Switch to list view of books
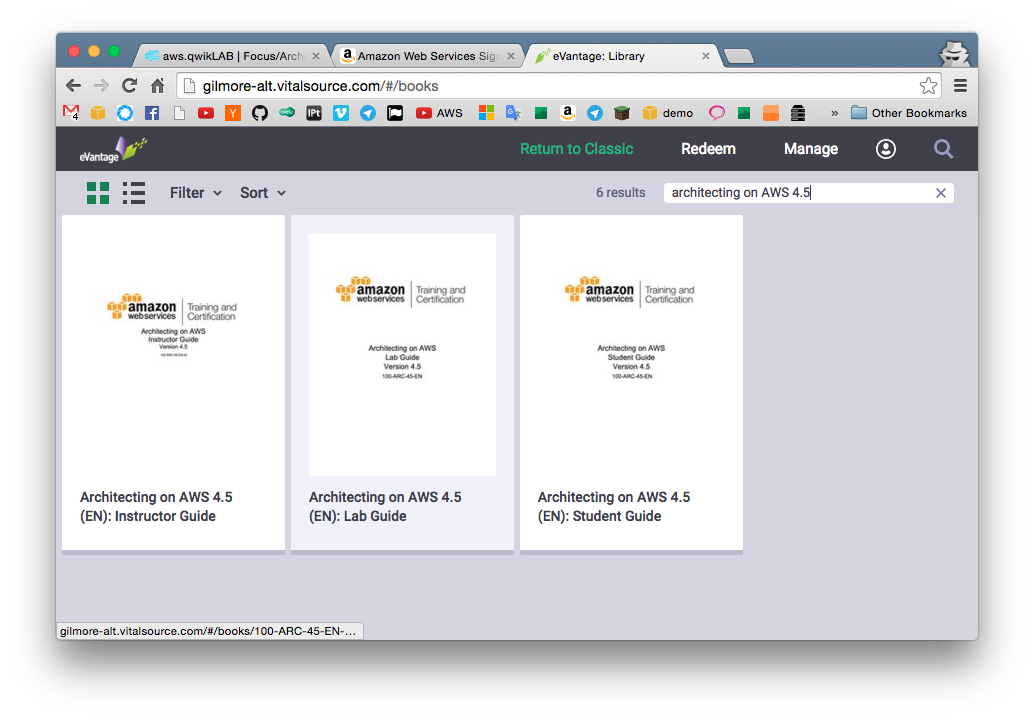 point(134,193)
